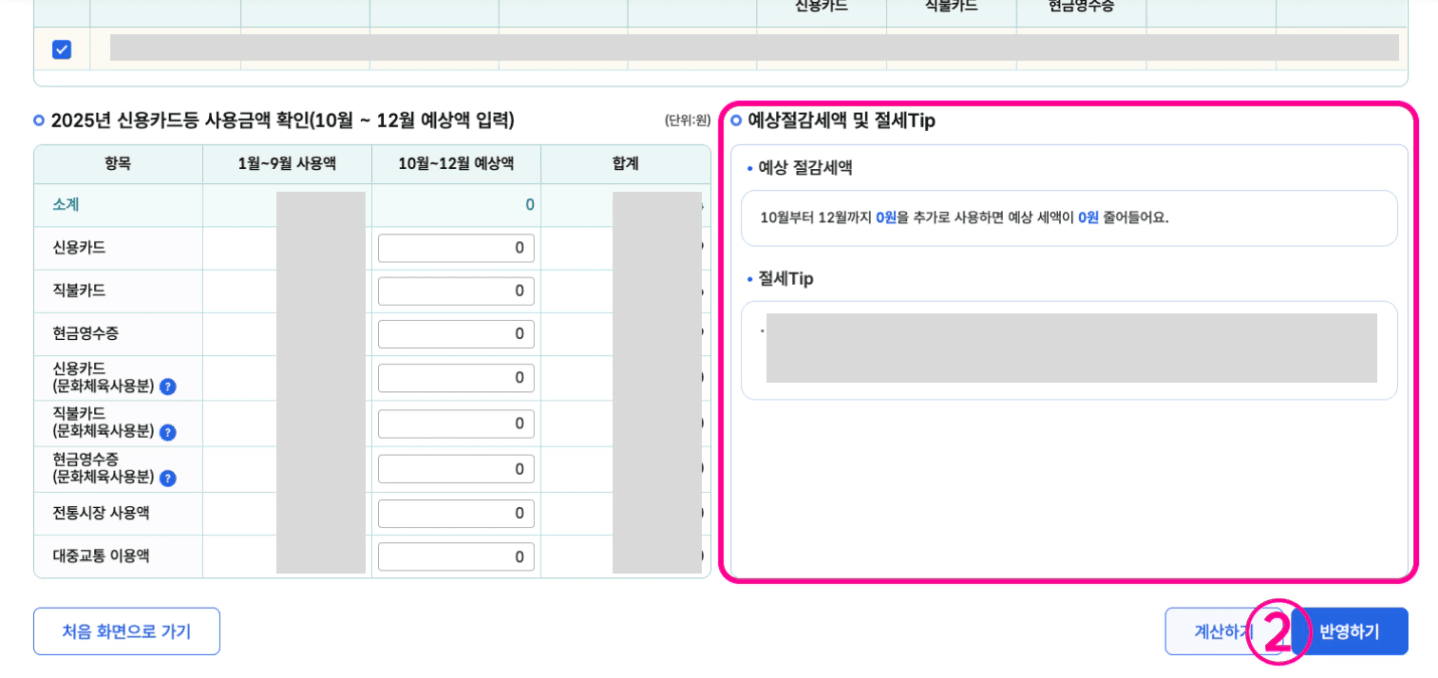
Task: Click the blue 0원 link in savings message
Action: pyautogui.click(x=885, y=218)
